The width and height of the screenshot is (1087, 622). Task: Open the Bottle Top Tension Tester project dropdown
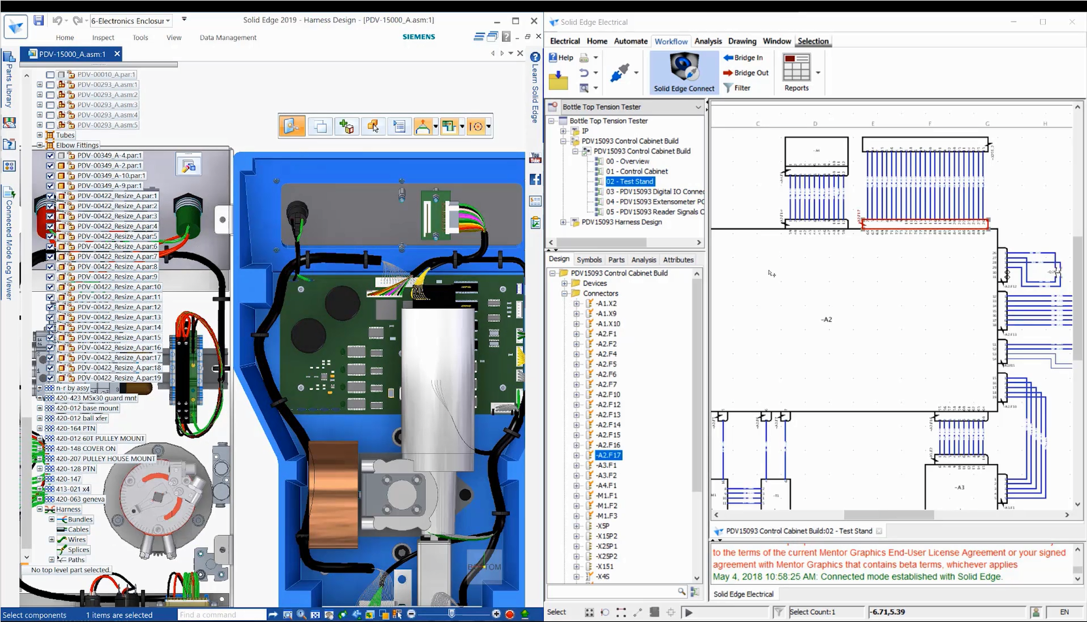[x=698, y=106]
